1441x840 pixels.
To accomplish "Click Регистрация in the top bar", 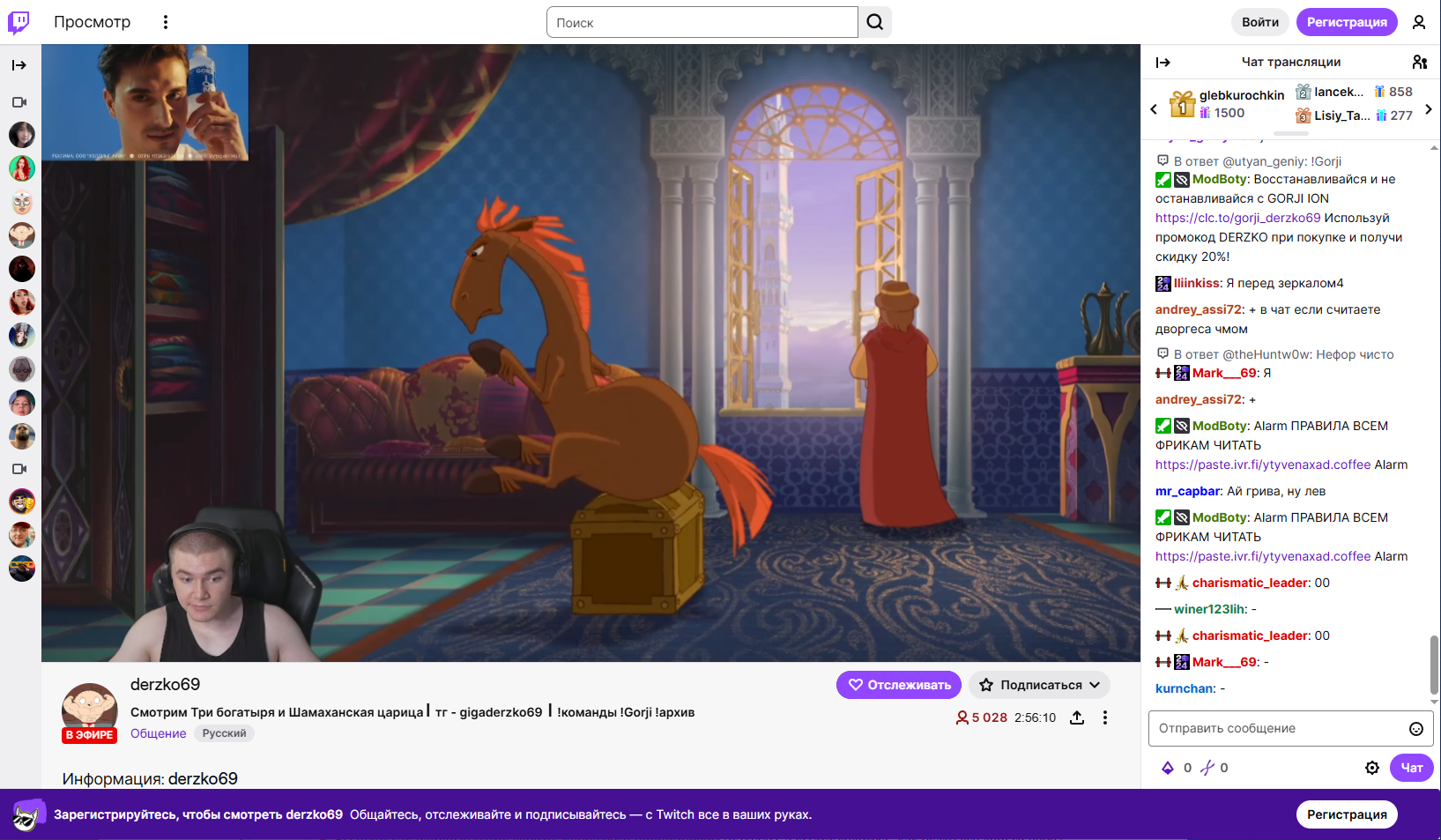I will pos(1347,22).
